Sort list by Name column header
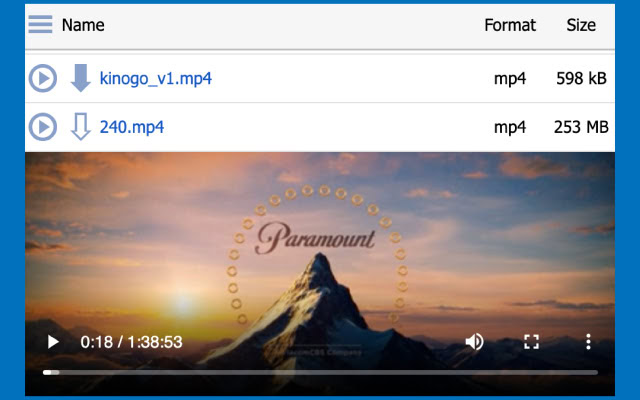 coord(83,25)
